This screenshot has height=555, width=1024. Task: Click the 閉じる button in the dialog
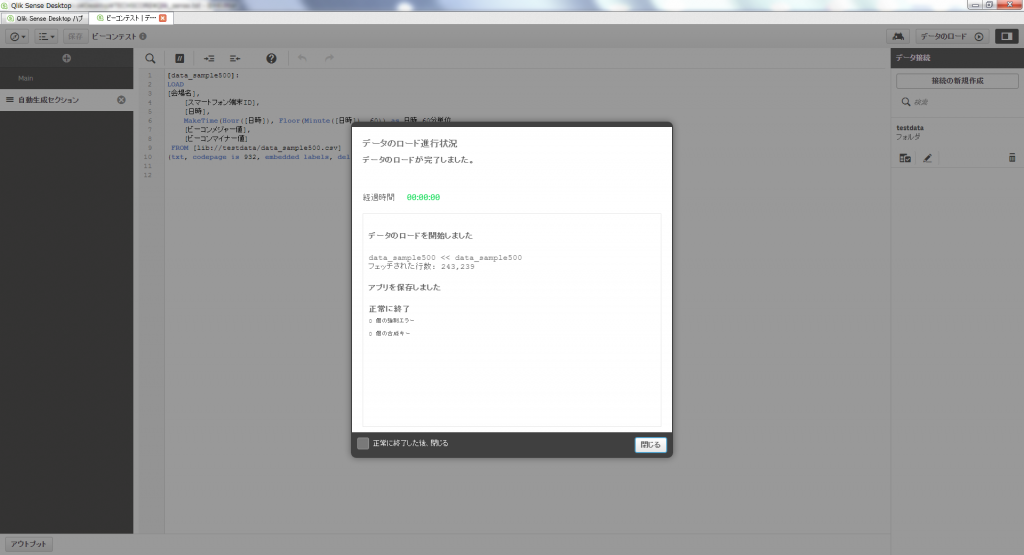[650, 445]
